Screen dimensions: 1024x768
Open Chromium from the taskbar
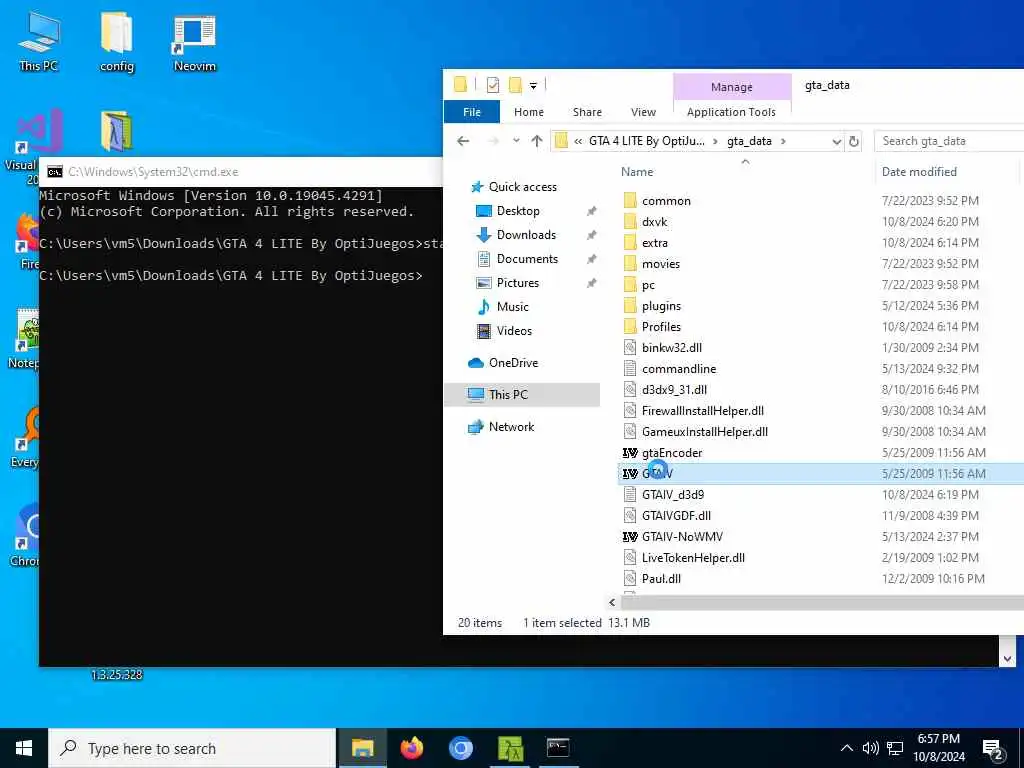460,748
